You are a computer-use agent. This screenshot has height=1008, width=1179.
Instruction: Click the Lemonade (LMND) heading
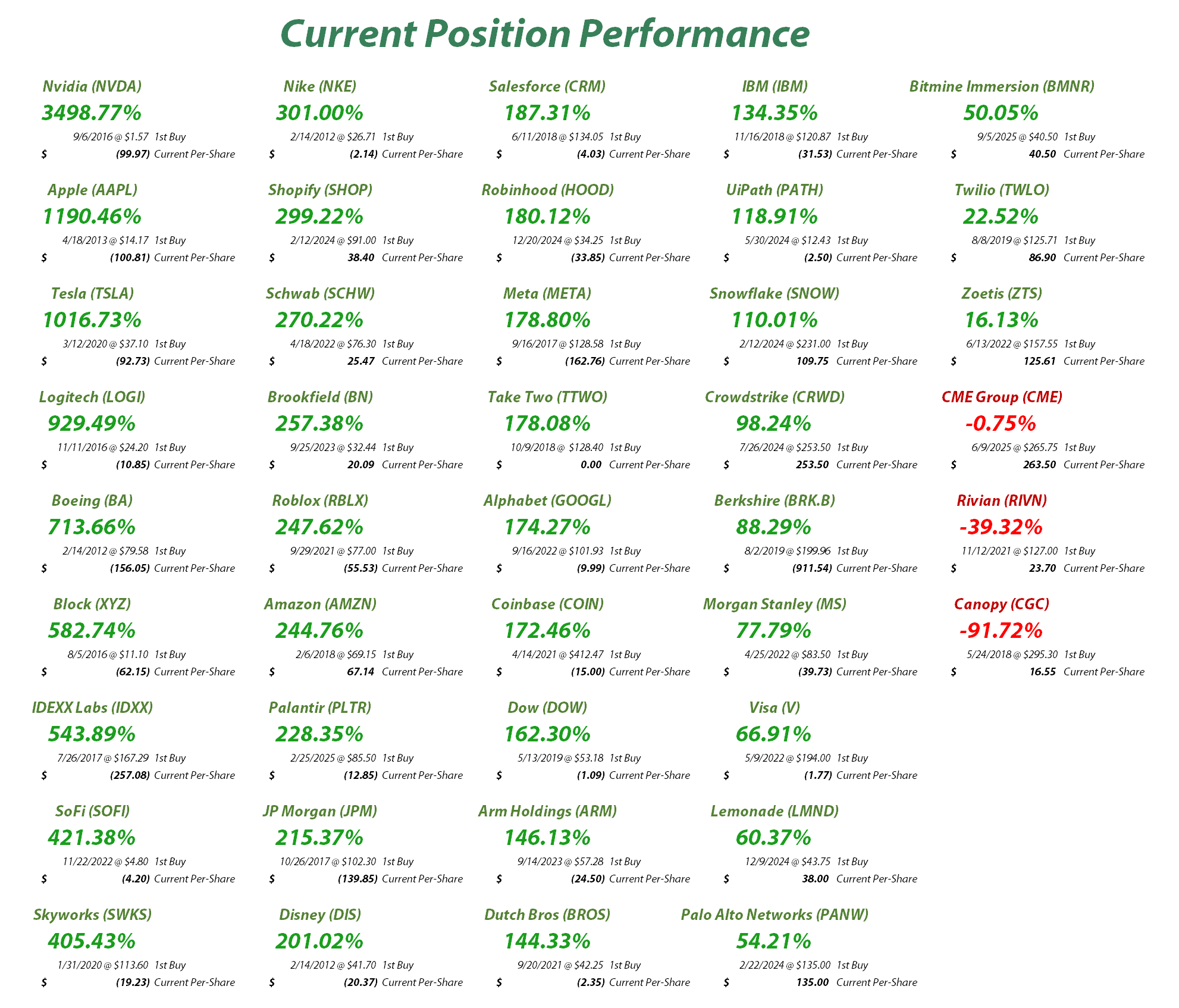coord(774,811)
